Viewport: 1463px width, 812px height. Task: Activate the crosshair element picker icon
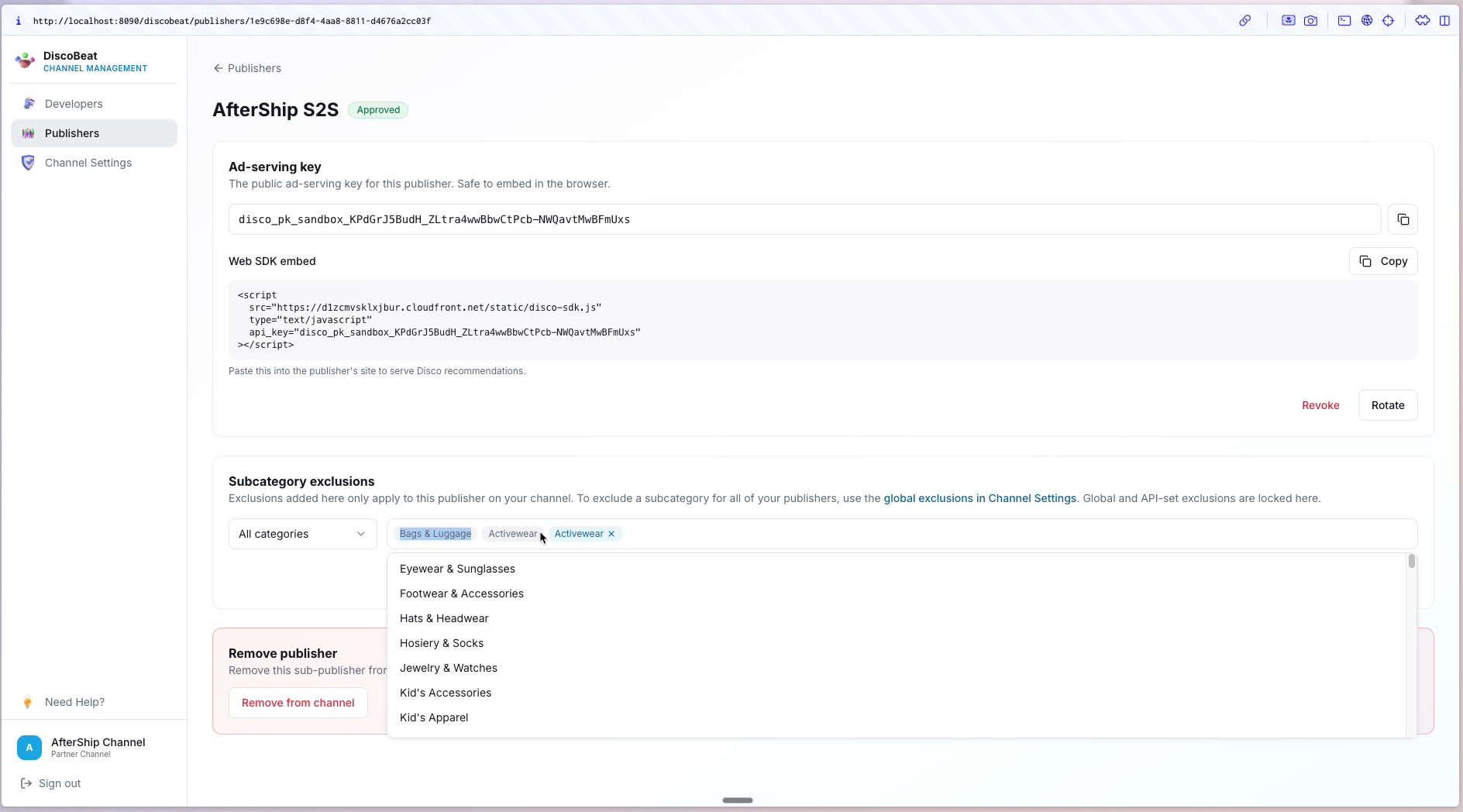(1388, 21)
